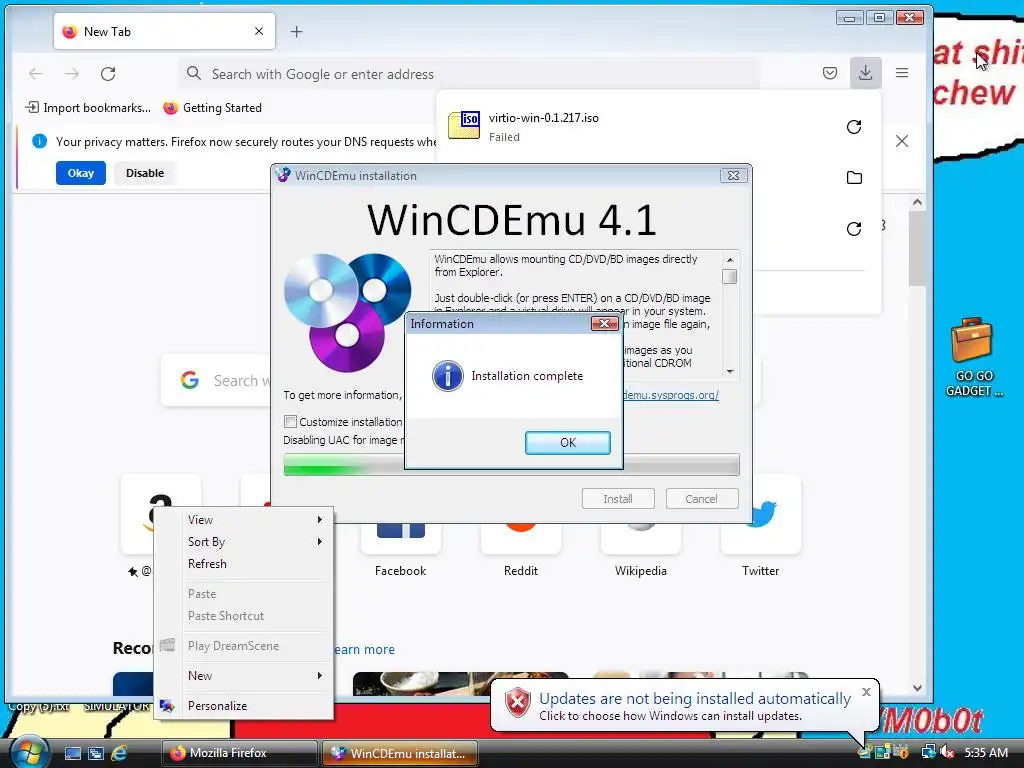Click Okay on the DNS privacy notice
Screen dimensions: 1024x768
[80, 173]
